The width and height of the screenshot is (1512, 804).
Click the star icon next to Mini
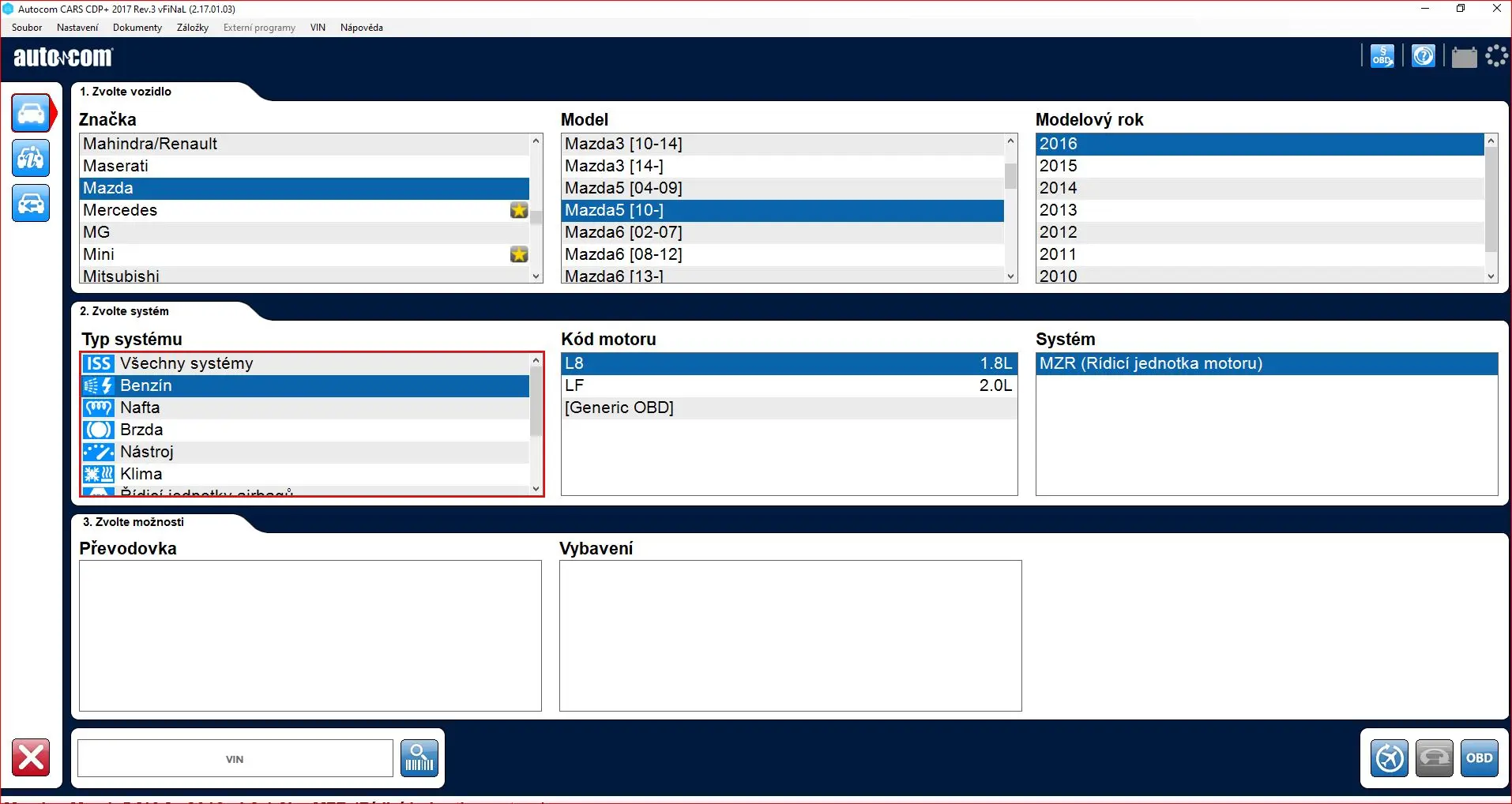(x=519, y=254)
